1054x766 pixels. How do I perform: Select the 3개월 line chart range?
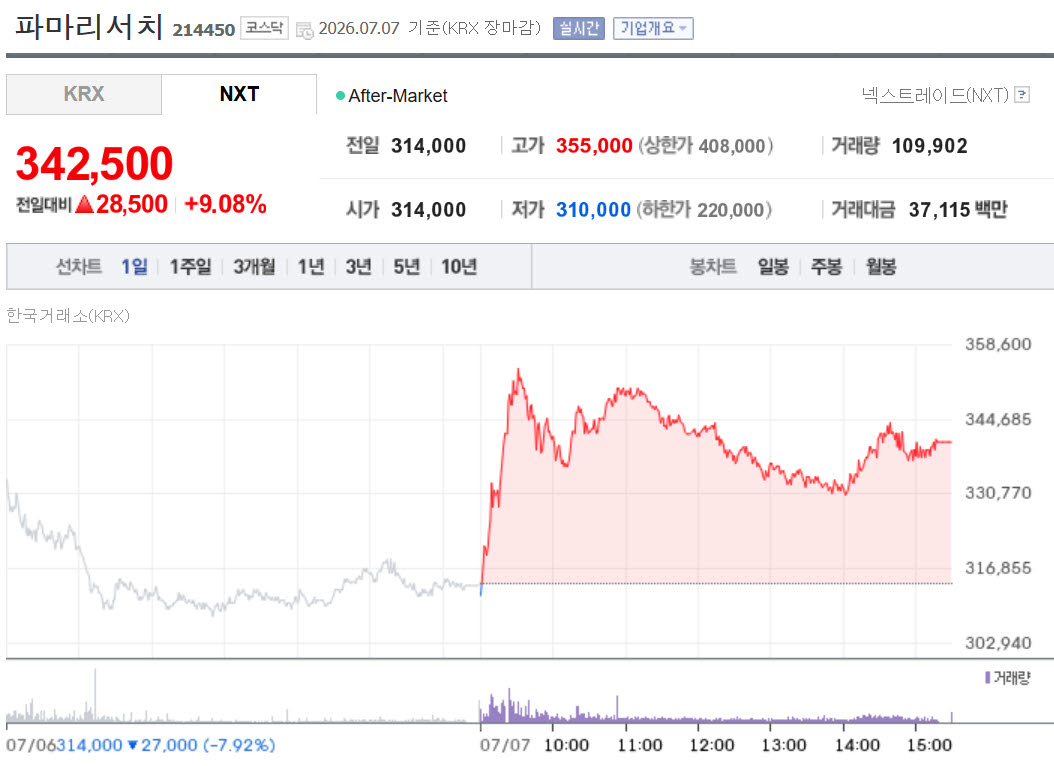(x=254, y=267)
